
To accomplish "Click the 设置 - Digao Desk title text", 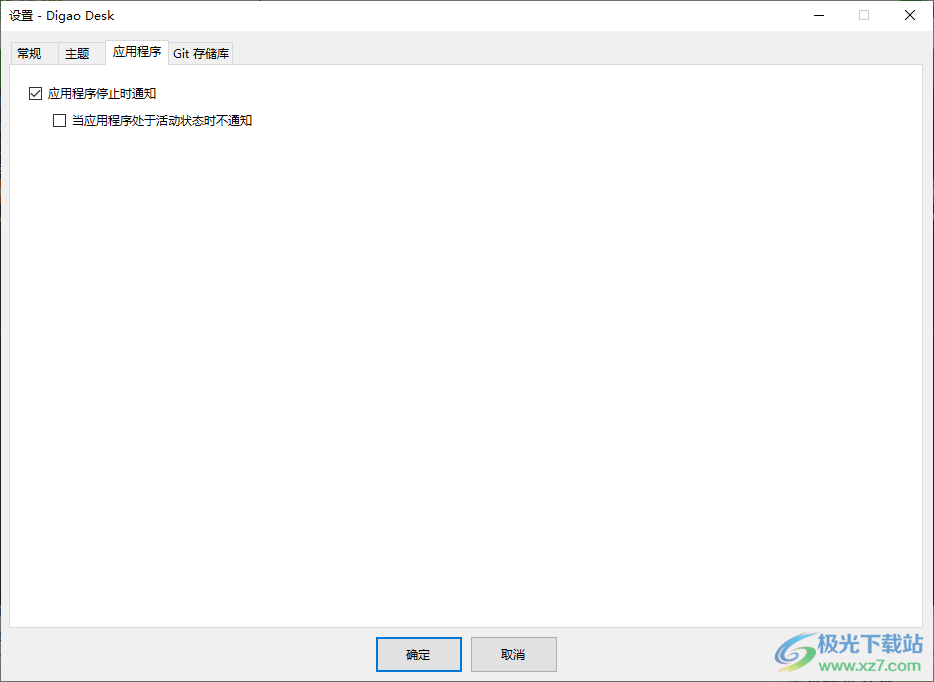I will [x=62, y=15].
